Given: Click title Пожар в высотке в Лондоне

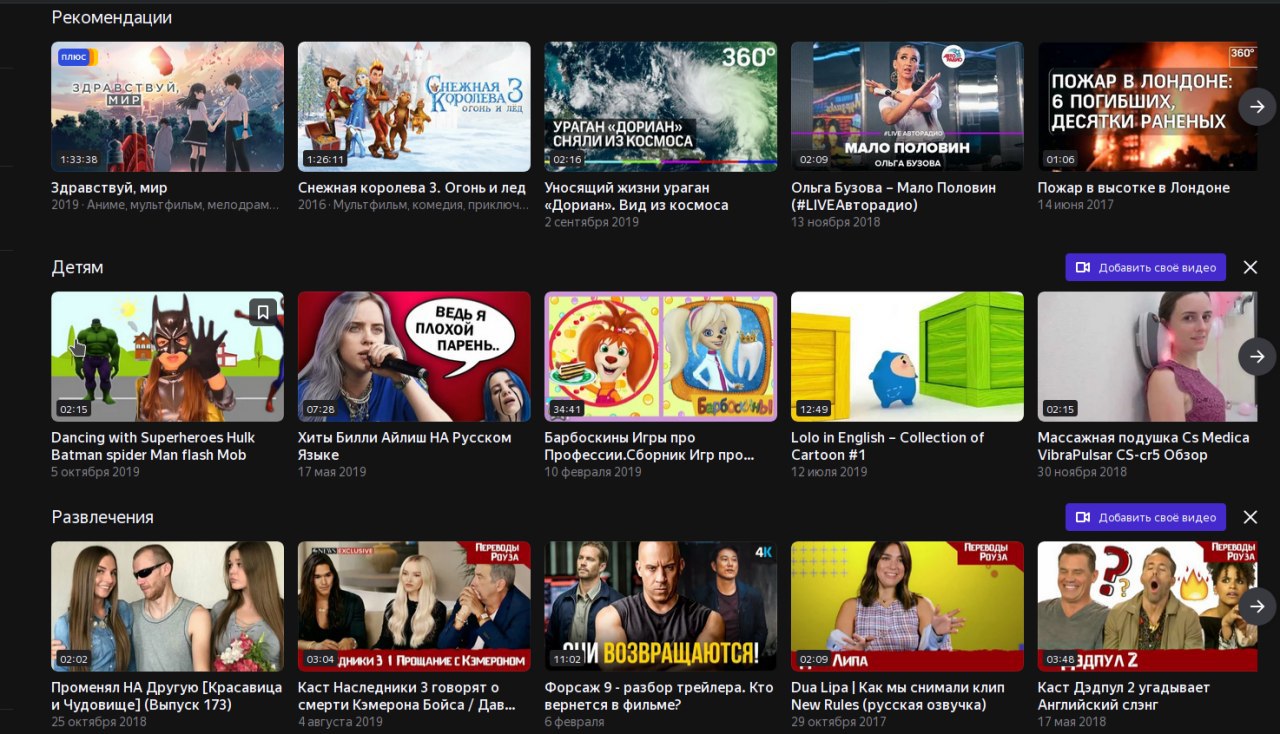Looking at the screenshot, I should [x=1134, y=187].
